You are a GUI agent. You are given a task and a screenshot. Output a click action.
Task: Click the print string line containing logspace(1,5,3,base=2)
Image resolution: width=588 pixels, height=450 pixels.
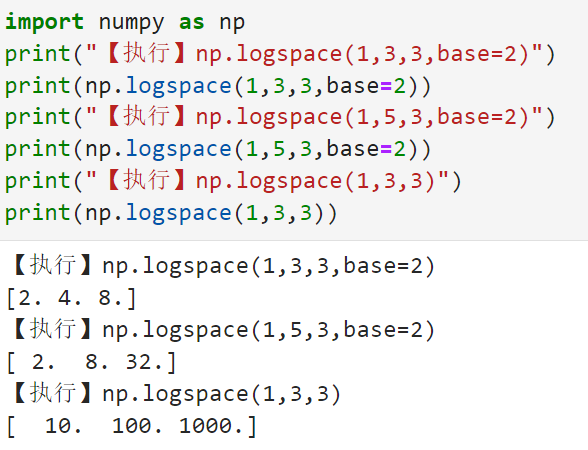pos(280,117)
